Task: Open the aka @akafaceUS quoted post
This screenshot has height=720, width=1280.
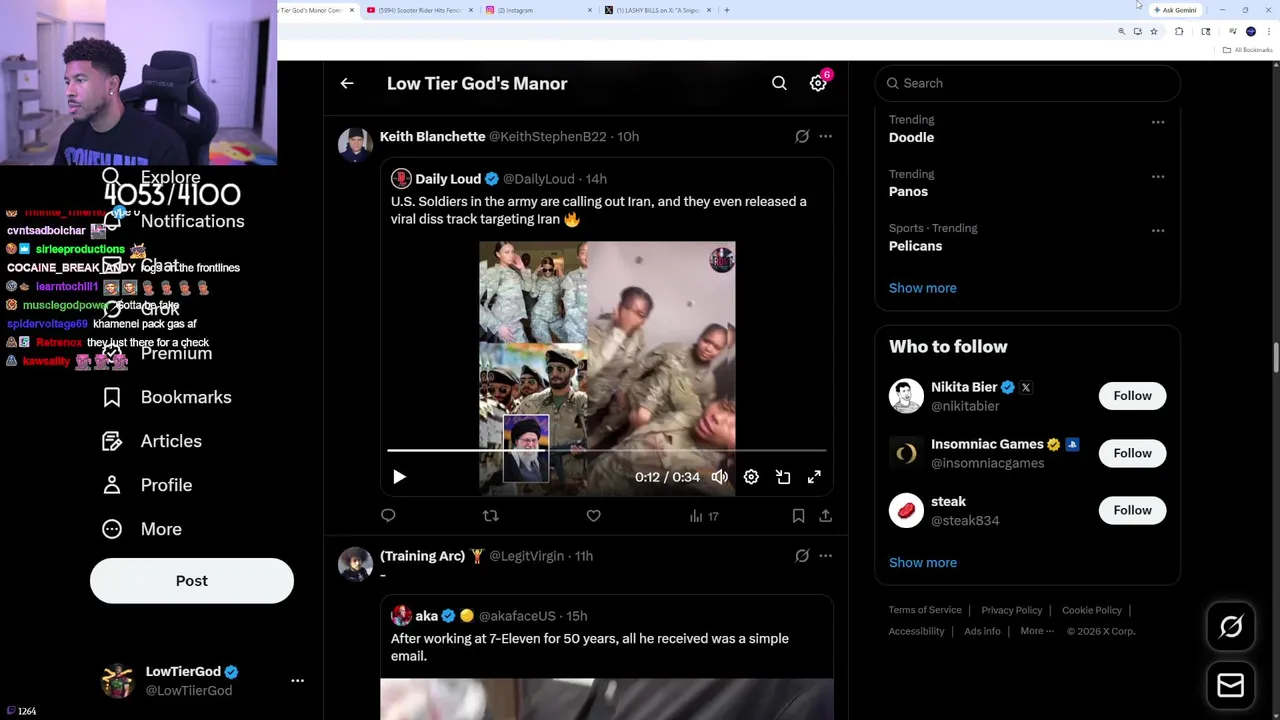Action: point(606,656)
